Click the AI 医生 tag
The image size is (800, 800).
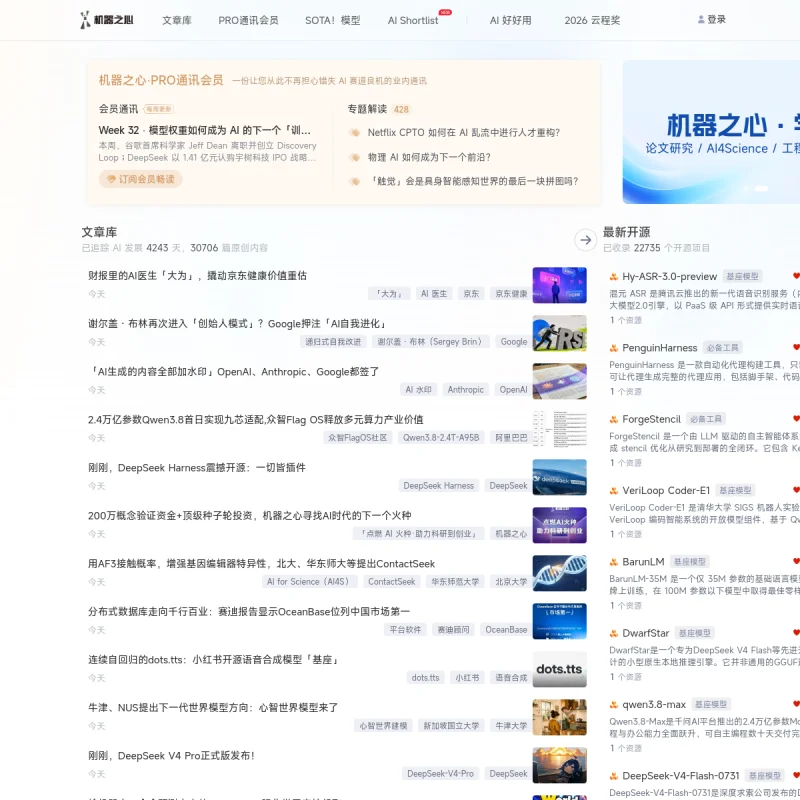coord(434,294)
